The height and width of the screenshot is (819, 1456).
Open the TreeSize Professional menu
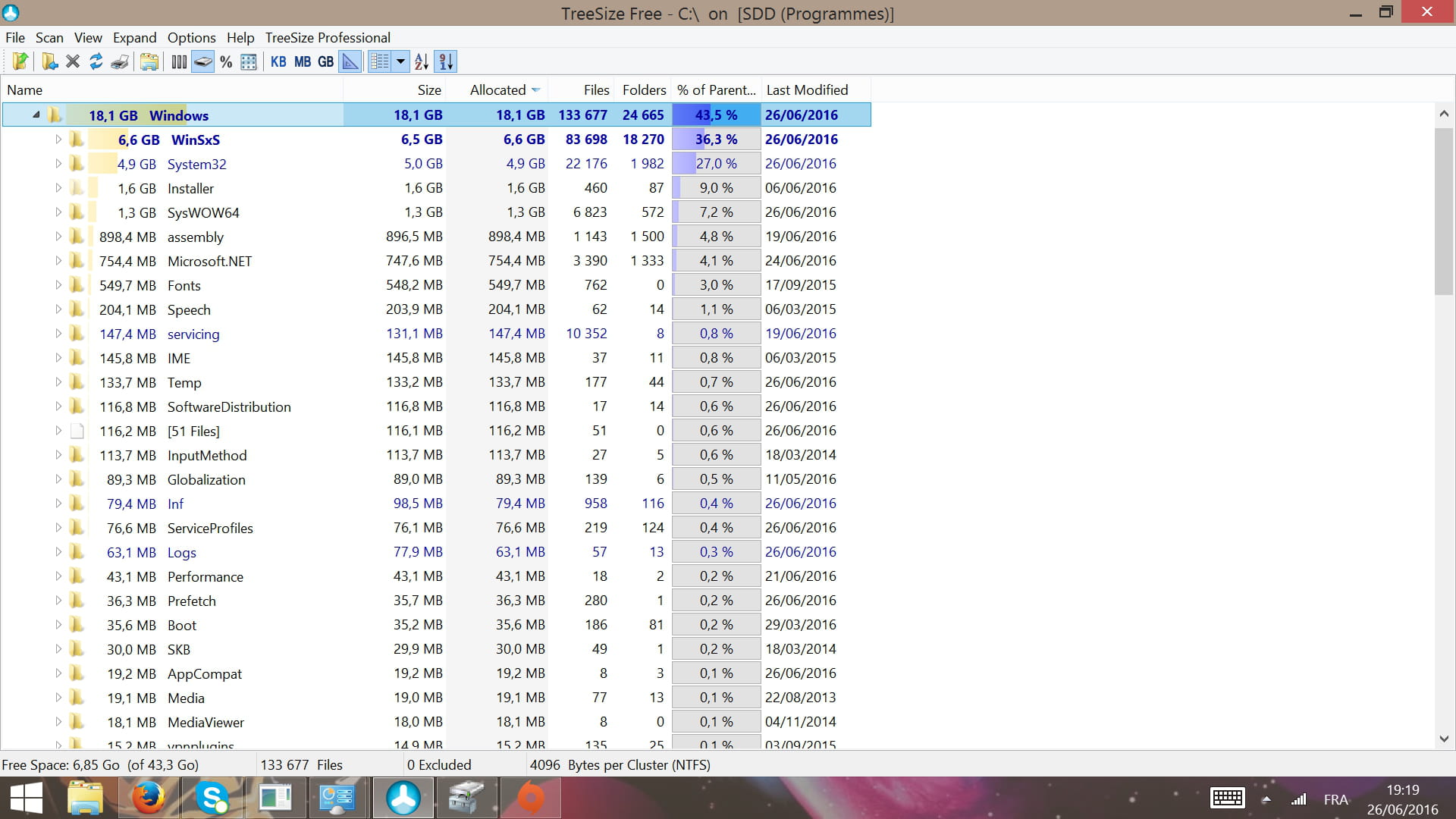[x=328, y=37]
